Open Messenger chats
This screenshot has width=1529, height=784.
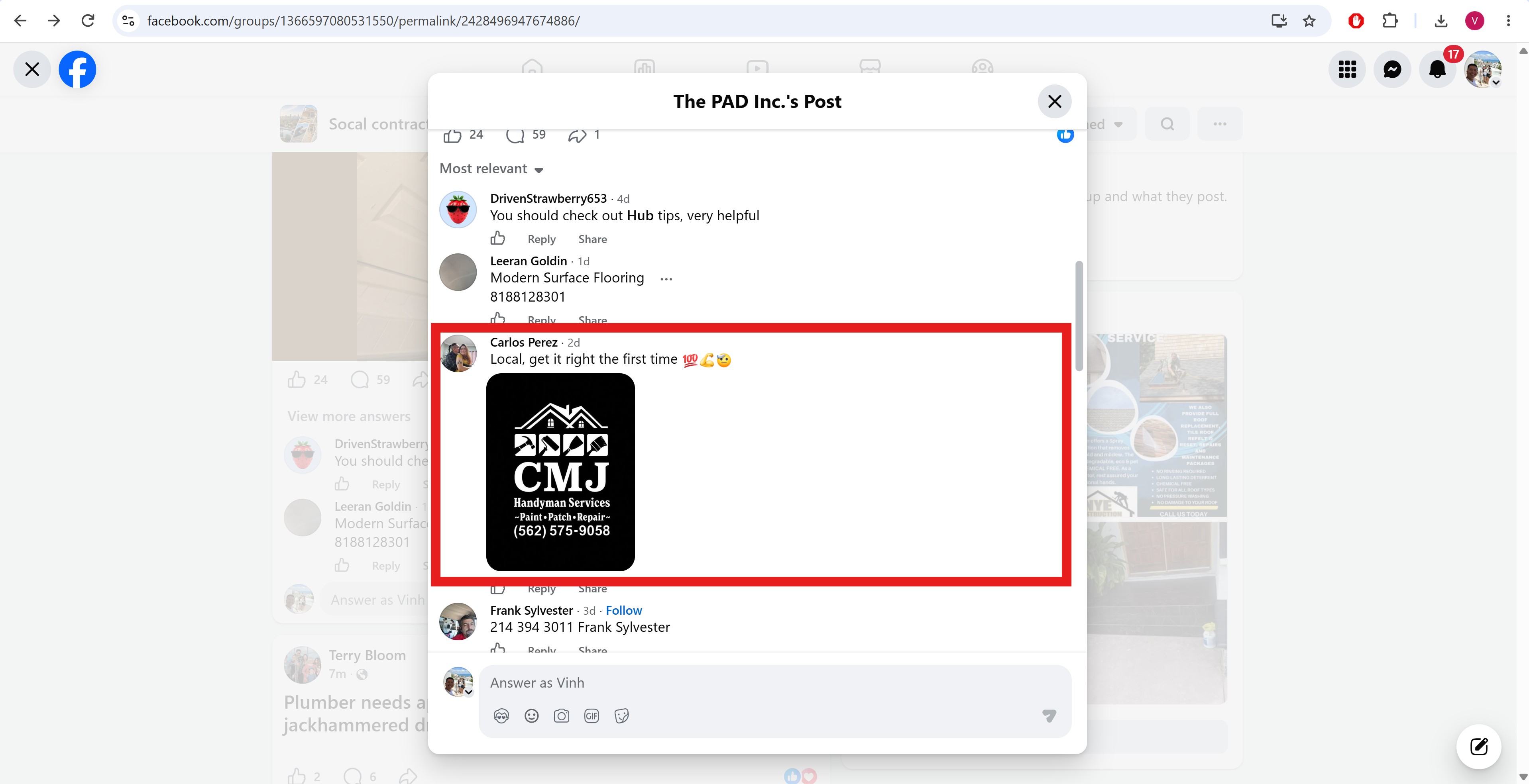[1393, 69]
